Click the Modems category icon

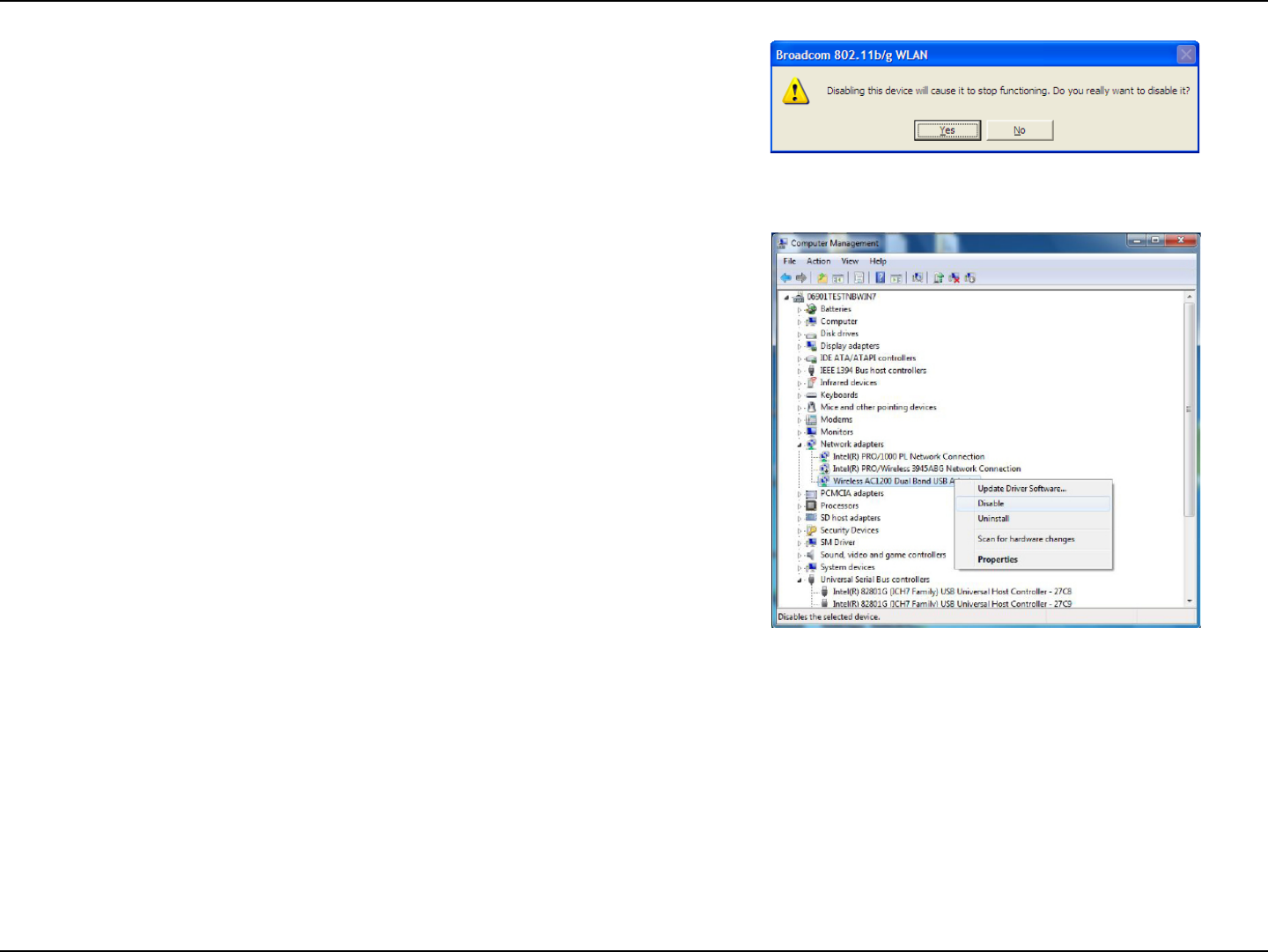[x=811, y=420]
